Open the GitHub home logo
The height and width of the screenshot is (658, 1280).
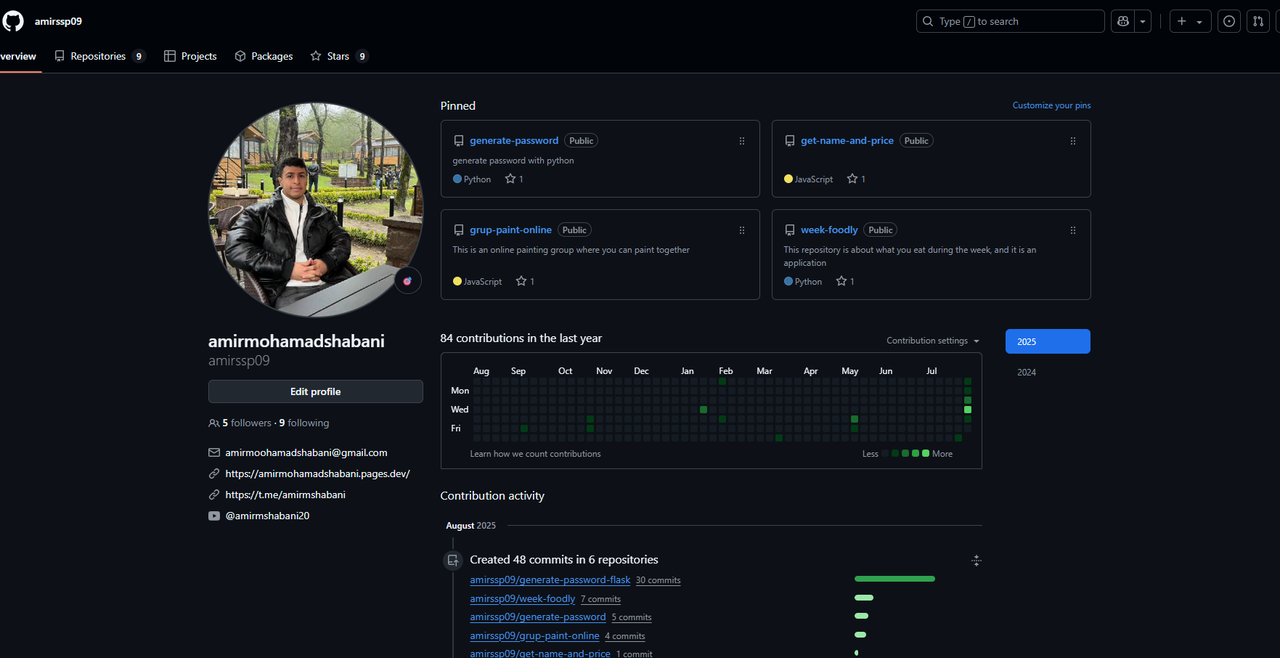click(x=13, y=21)
